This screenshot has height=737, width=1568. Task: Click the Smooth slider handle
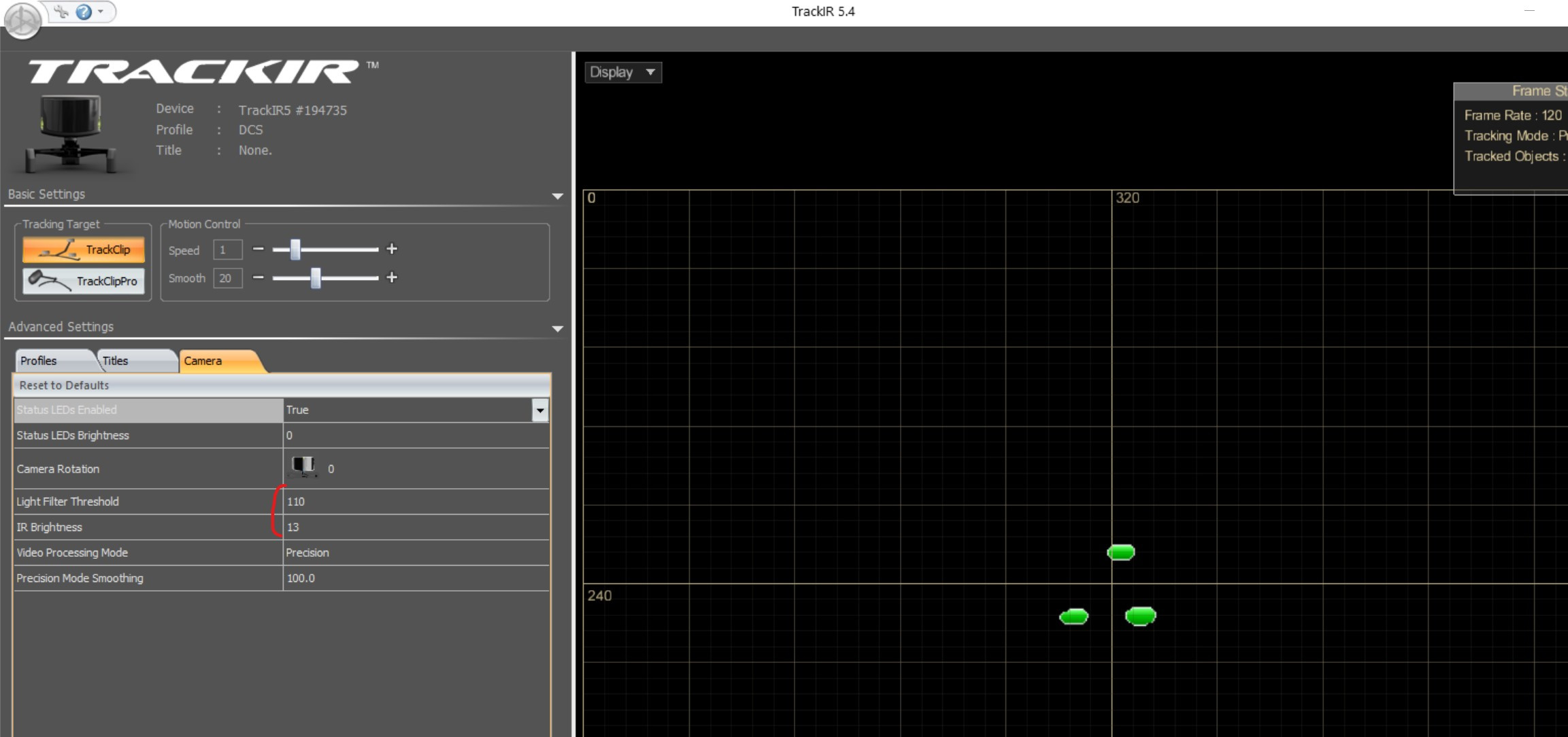[316, 278]
